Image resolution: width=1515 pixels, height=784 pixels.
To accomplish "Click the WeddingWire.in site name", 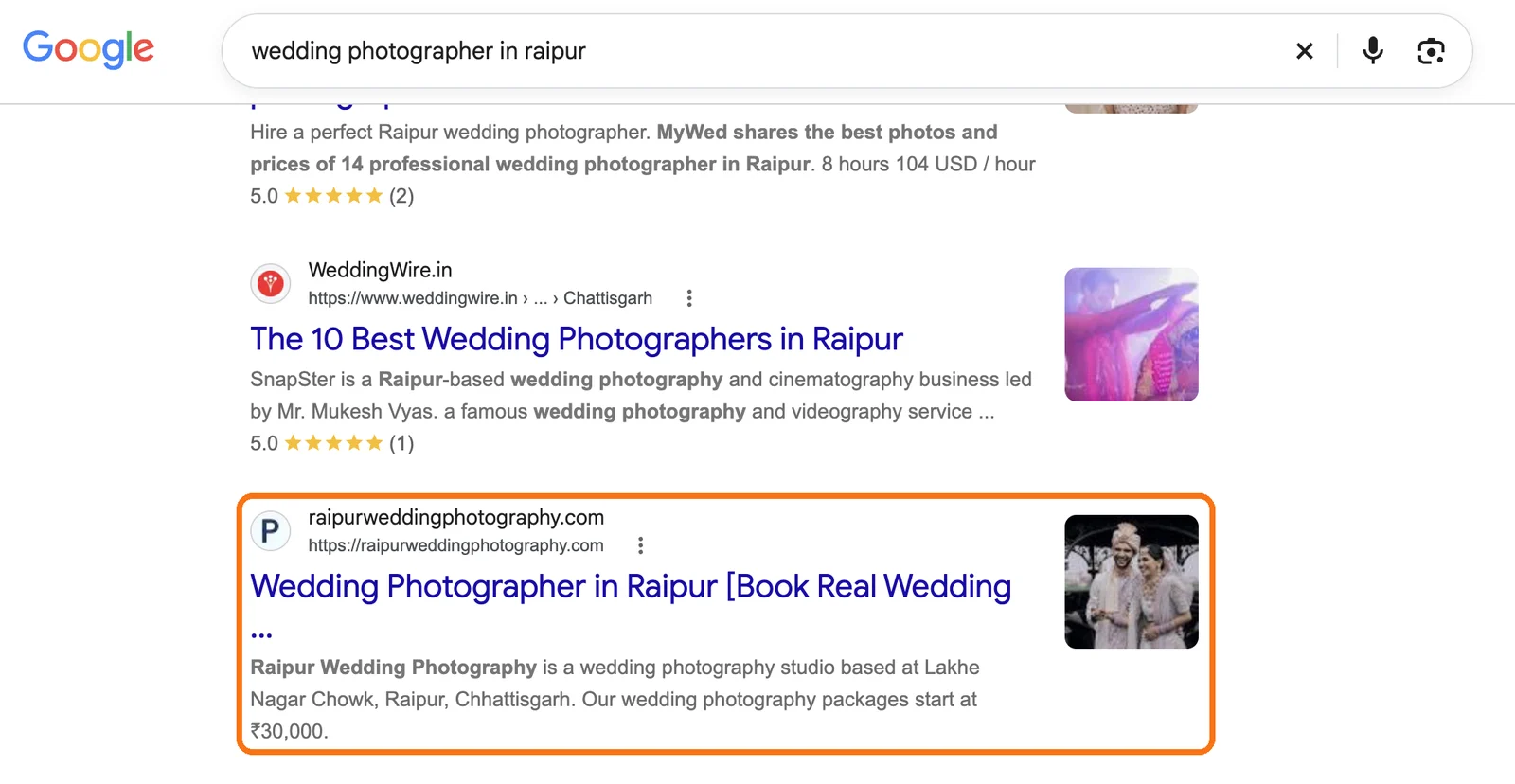I will pos(381,270).
